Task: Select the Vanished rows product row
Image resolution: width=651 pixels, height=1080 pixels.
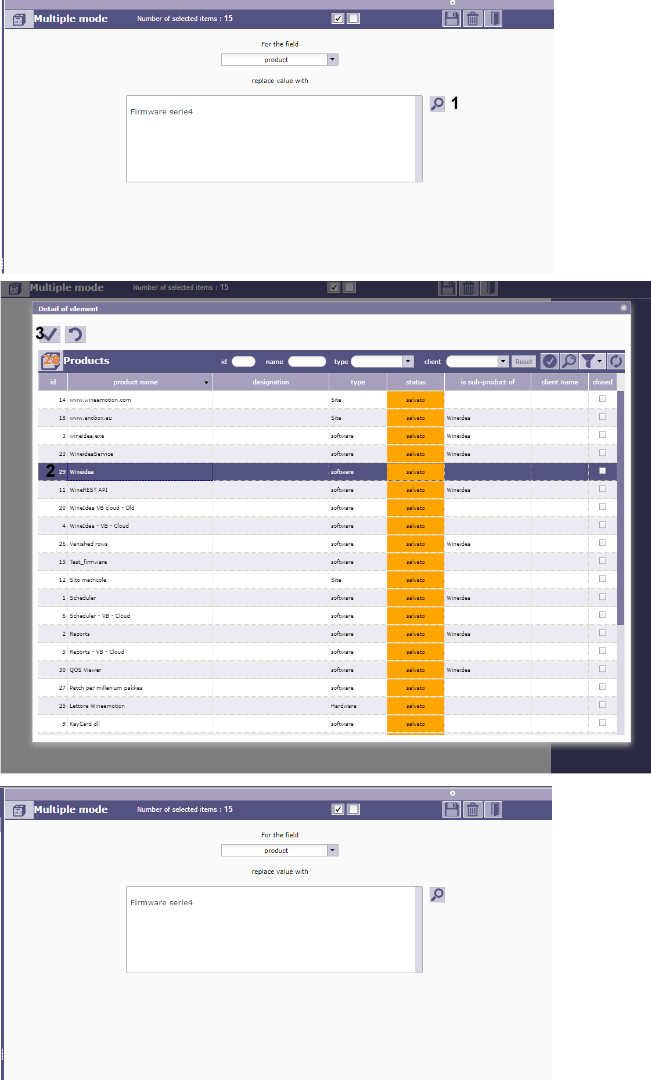Action: click(x=327, y=544)
